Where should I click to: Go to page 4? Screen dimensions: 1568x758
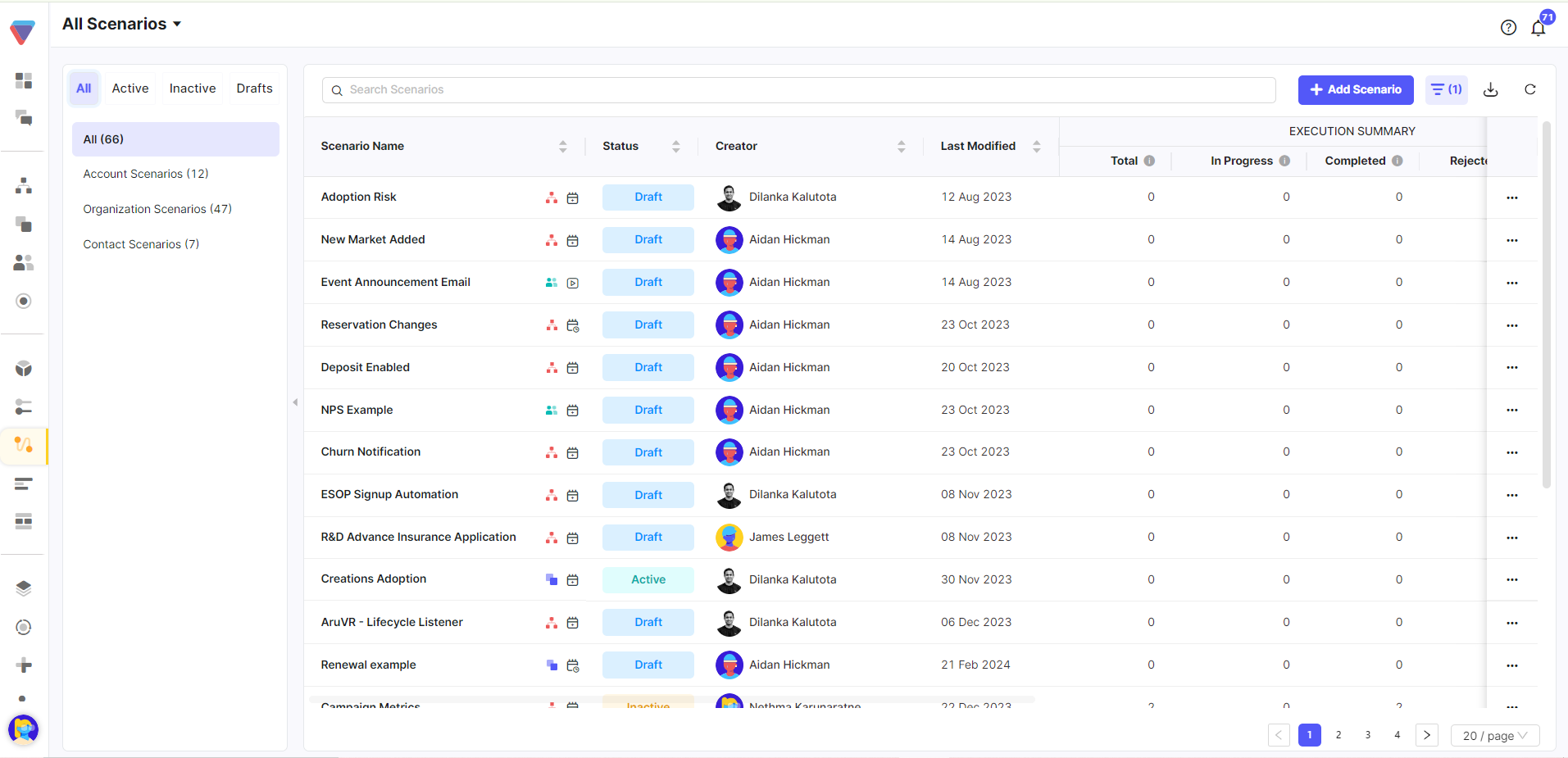[1398, 735]
